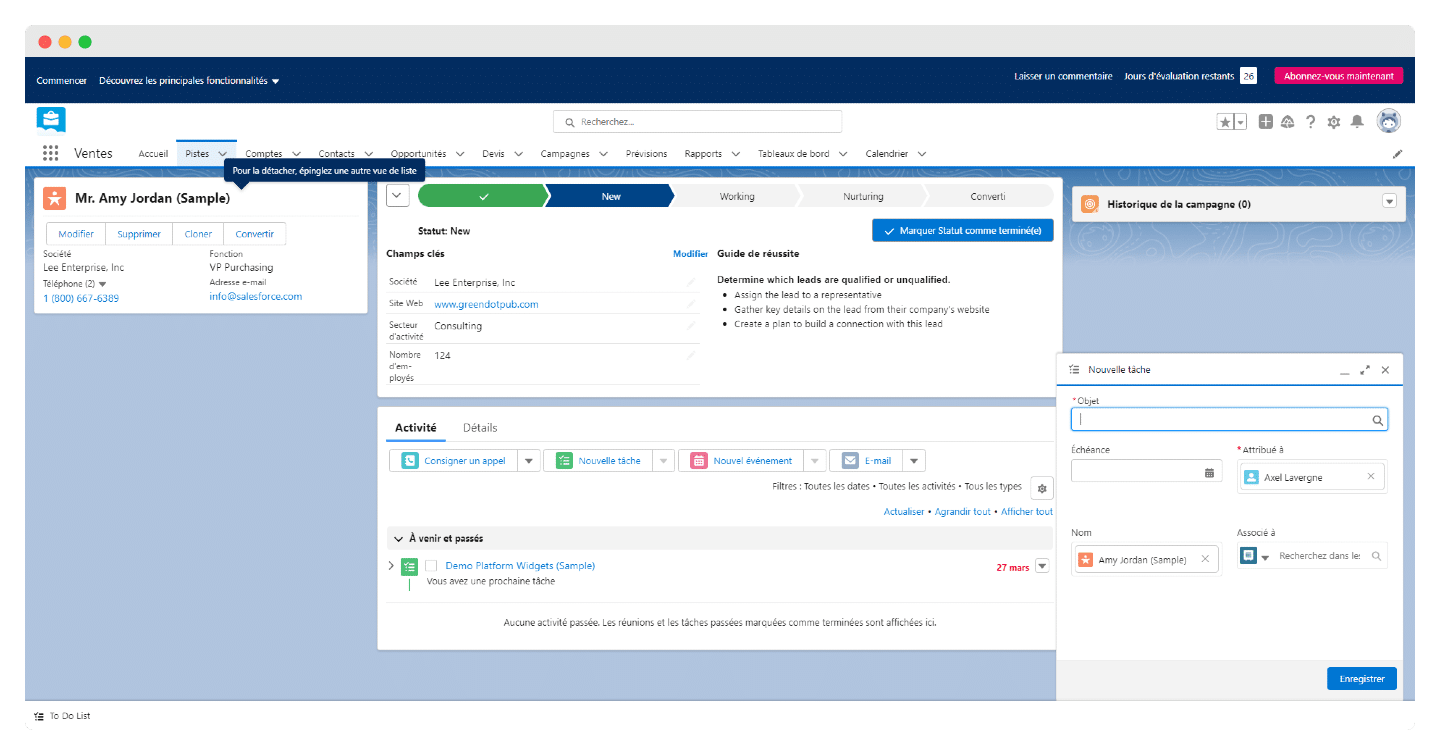Collapse the À venir et passés section
The width and height of the screenshot is (1440, 755).
point(398,538)
